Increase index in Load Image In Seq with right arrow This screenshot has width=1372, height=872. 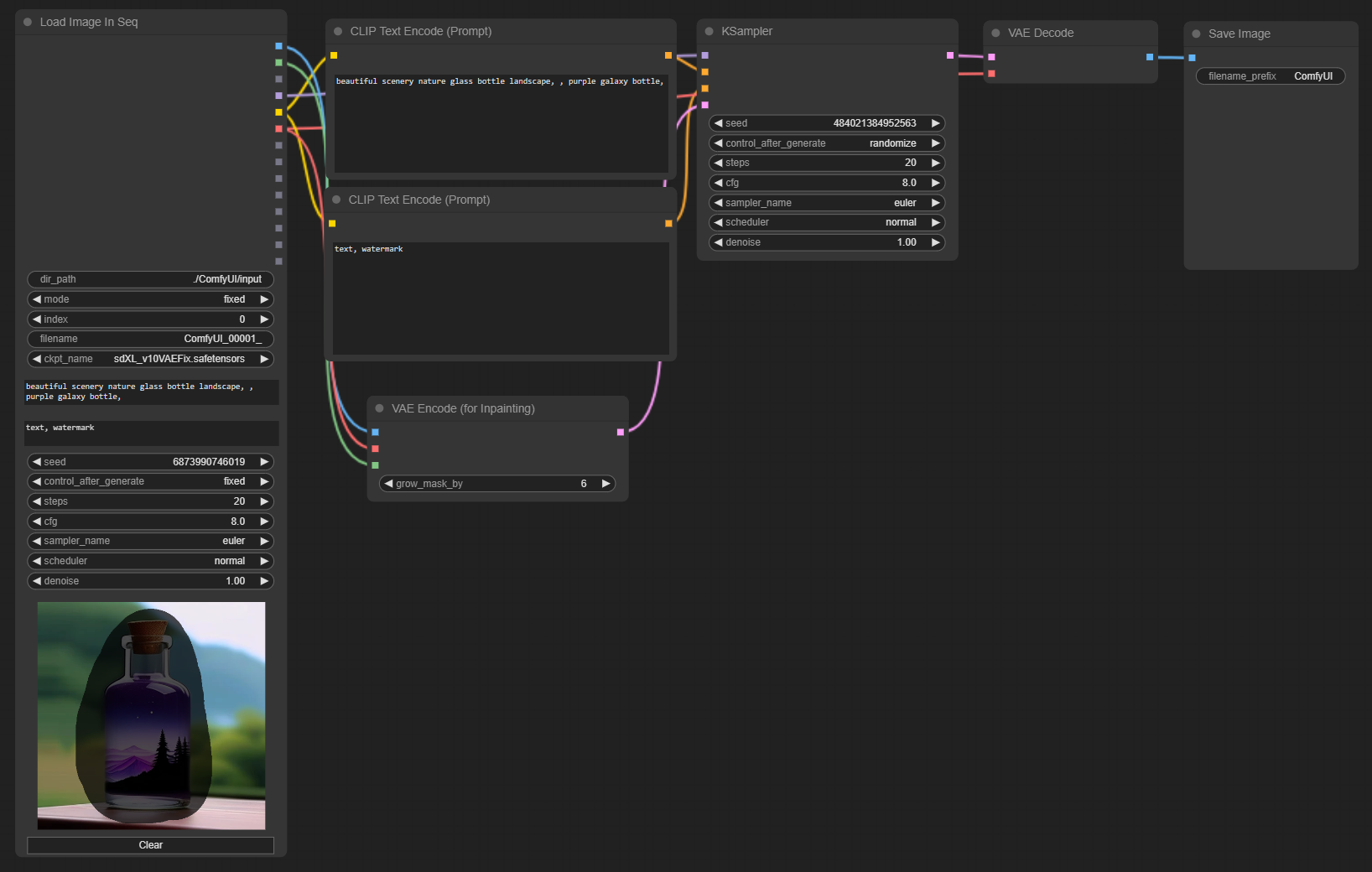(x=264, y=319)
